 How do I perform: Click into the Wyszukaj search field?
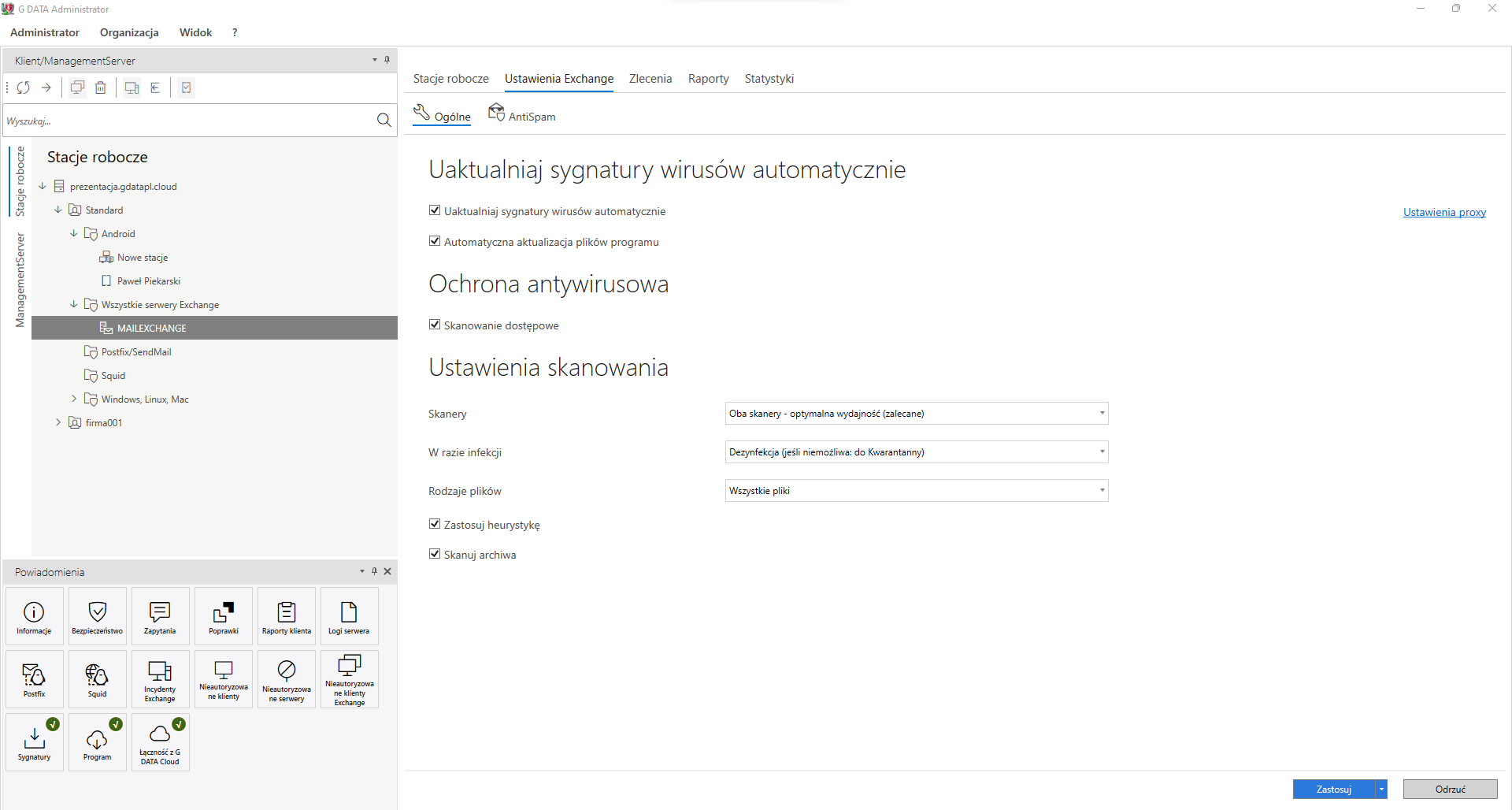tap(189, 121)
